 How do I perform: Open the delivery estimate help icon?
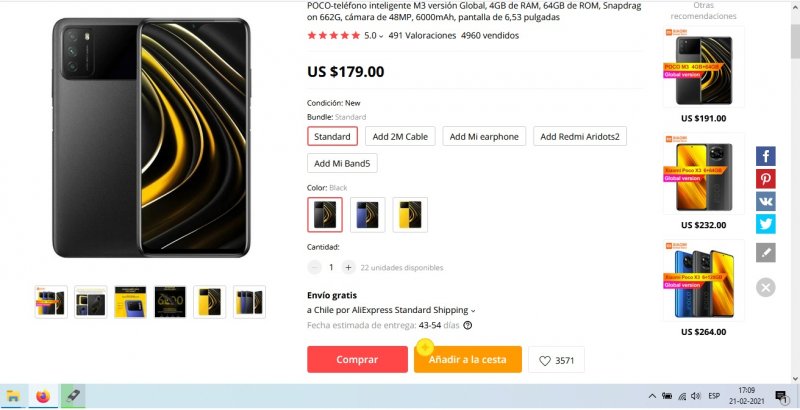click(x=468, y=325)
